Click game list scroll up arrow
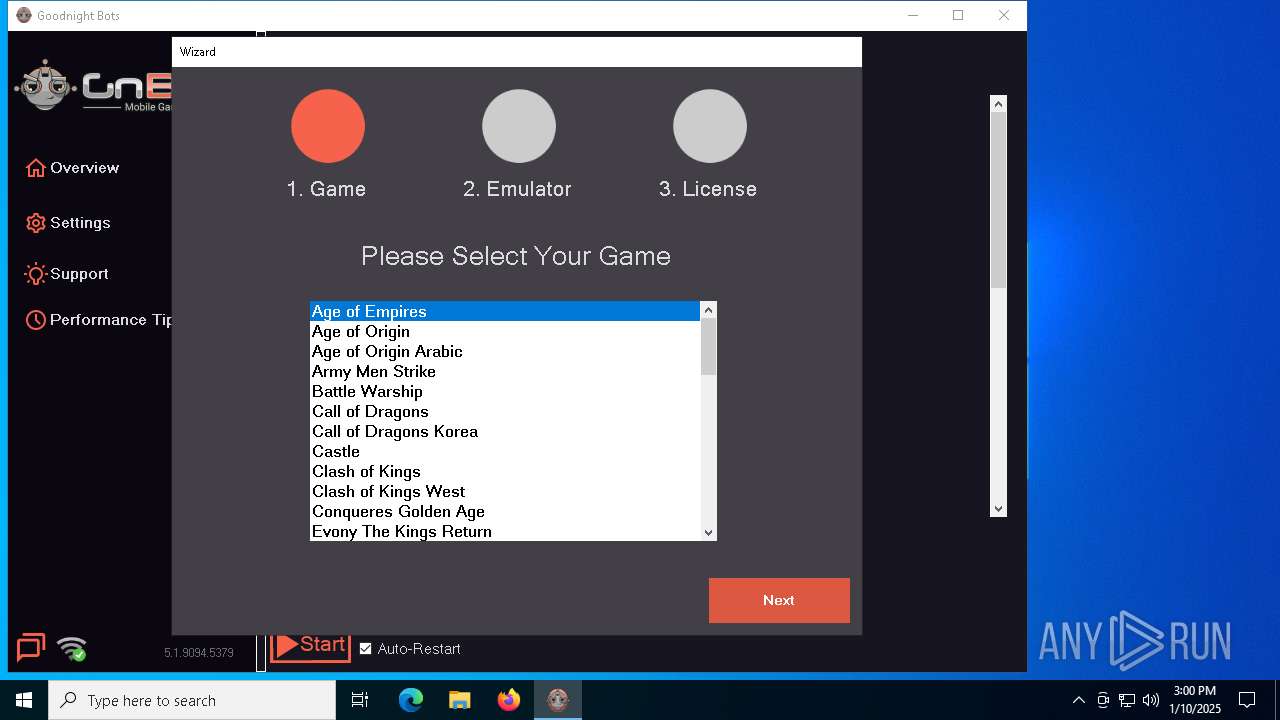This screenshot has width=1280, height=720. [x=708, y=310]
